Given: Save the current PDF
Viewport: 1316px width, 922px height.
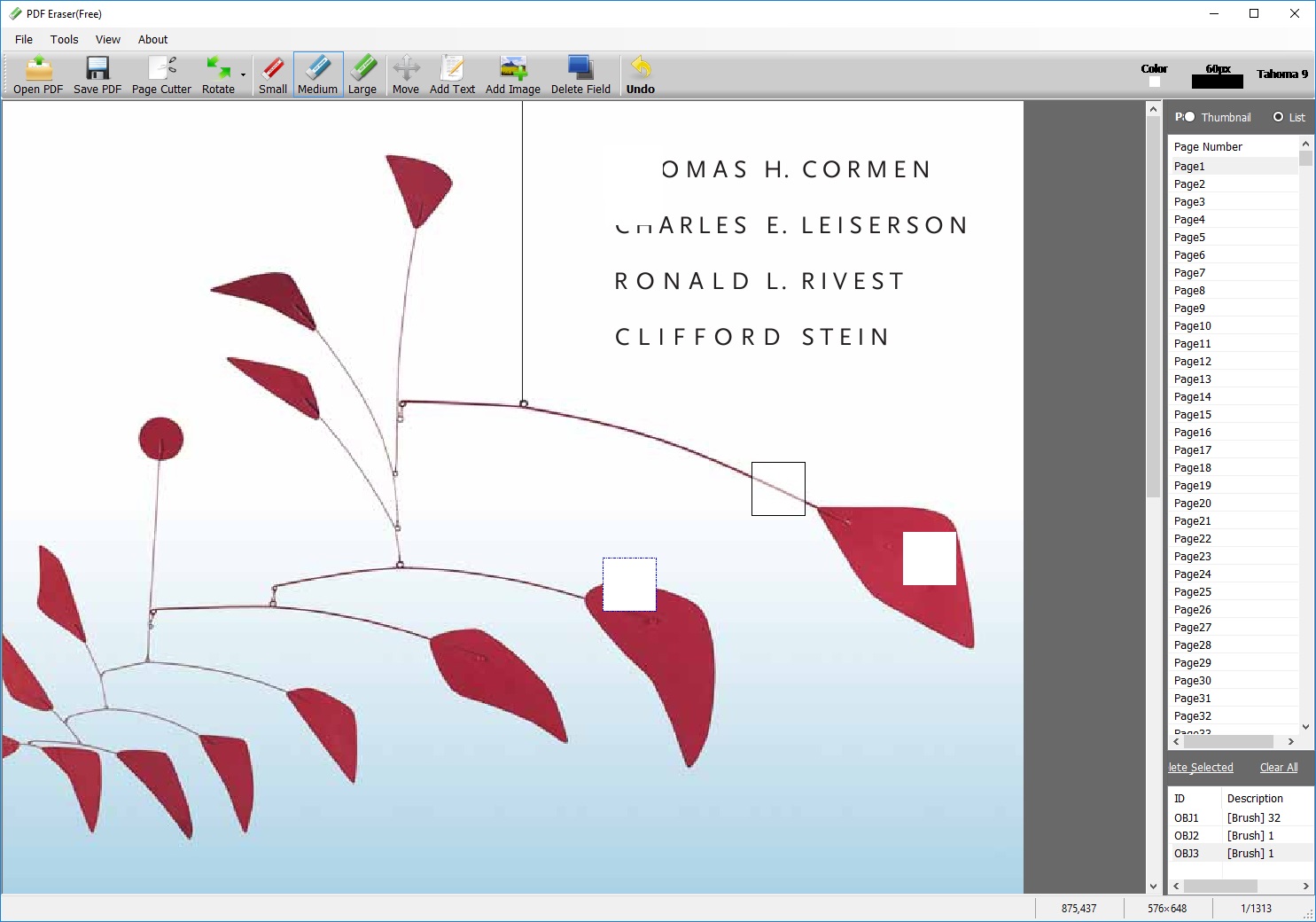Looking at the screenshot, I should [97, 74].
